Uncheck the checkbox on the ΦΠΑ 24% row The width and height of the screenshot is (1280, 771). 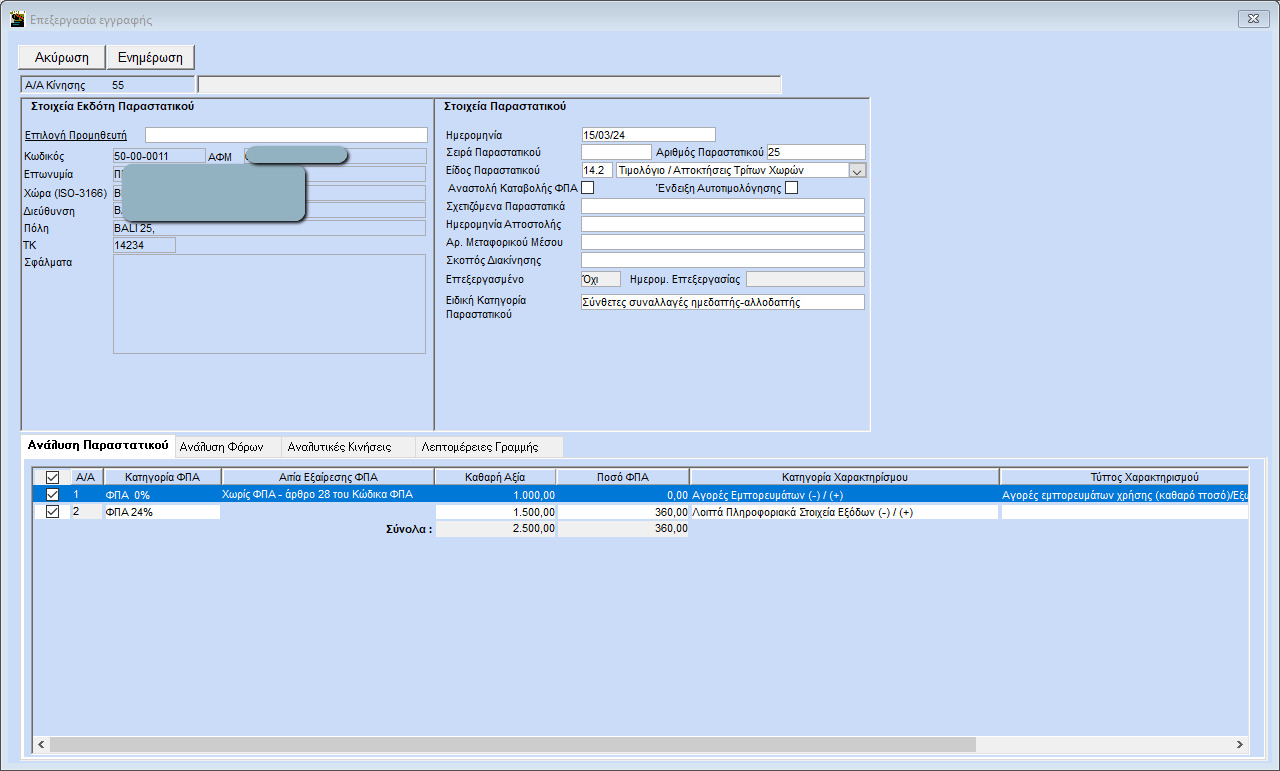[x=52, y=512]
